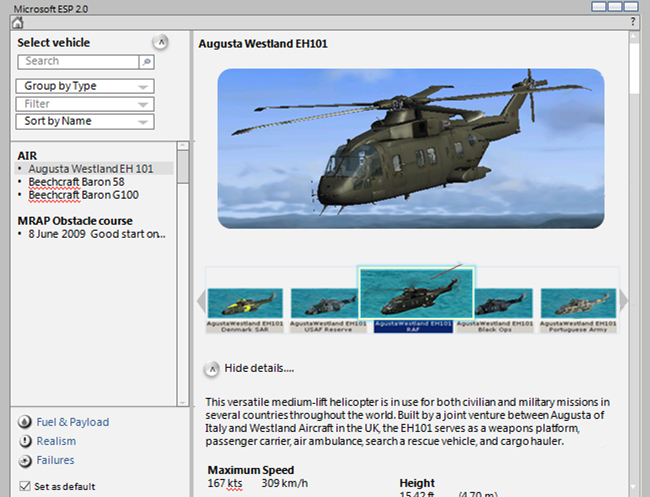Click the Select vehicle heading
The image size is (650, 497).
[x=53, y=42]
